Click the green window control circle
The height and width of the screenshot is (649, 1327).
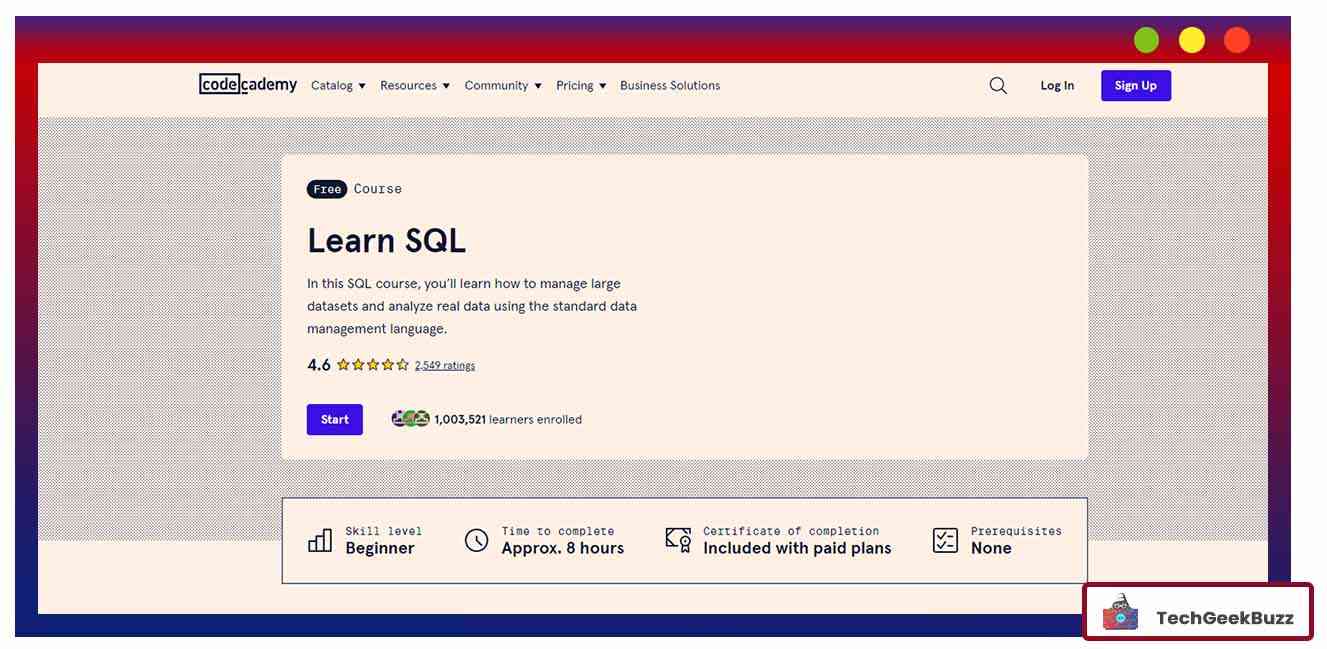tap(1145, 39)
